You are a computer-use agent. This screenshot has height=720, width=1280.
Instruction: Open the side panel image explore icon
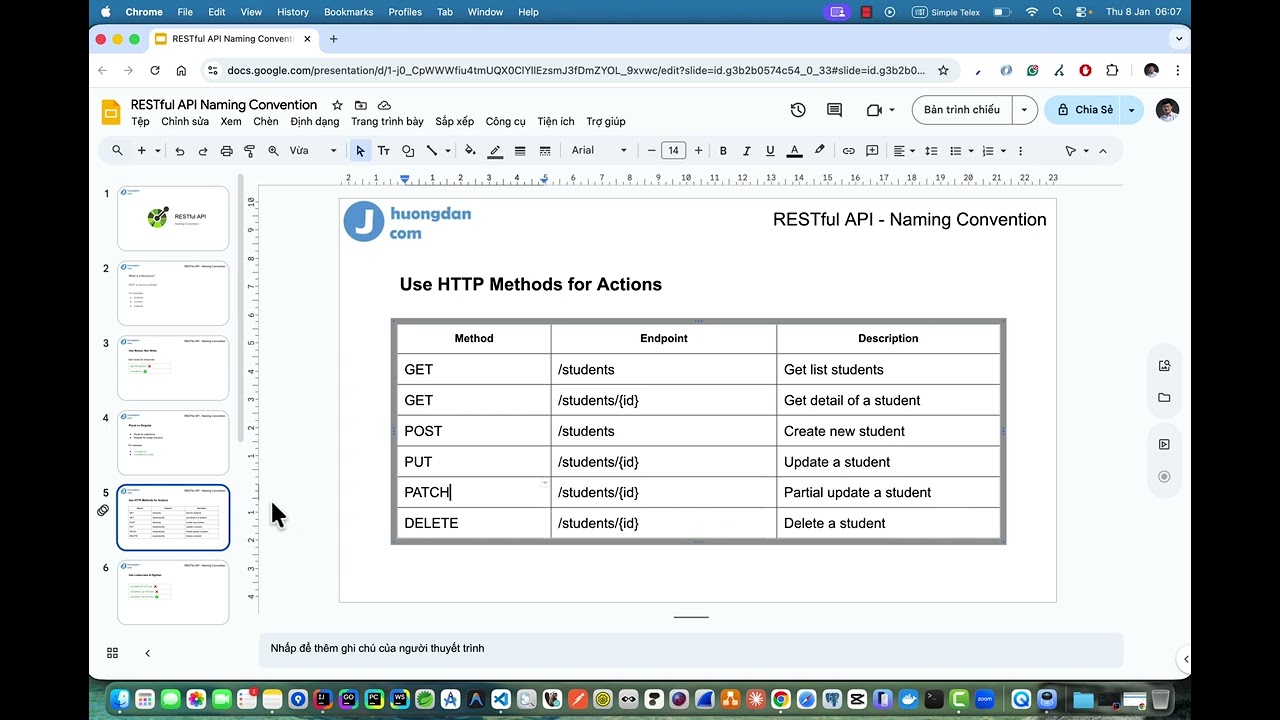click(x=1164, y=366)
